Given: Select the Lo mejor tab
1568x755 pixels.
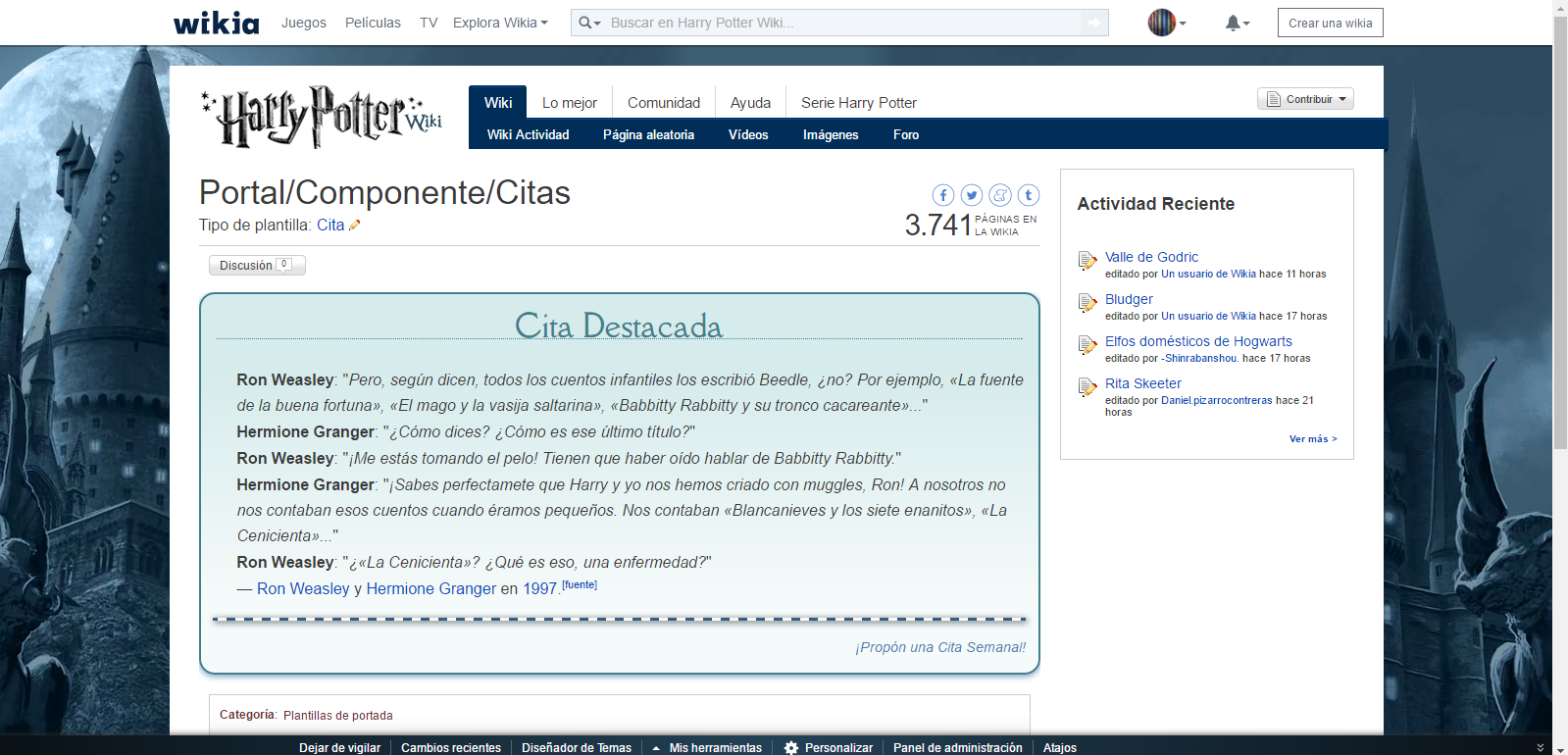Looking at the screenshot, I should [x=570, y=102].
